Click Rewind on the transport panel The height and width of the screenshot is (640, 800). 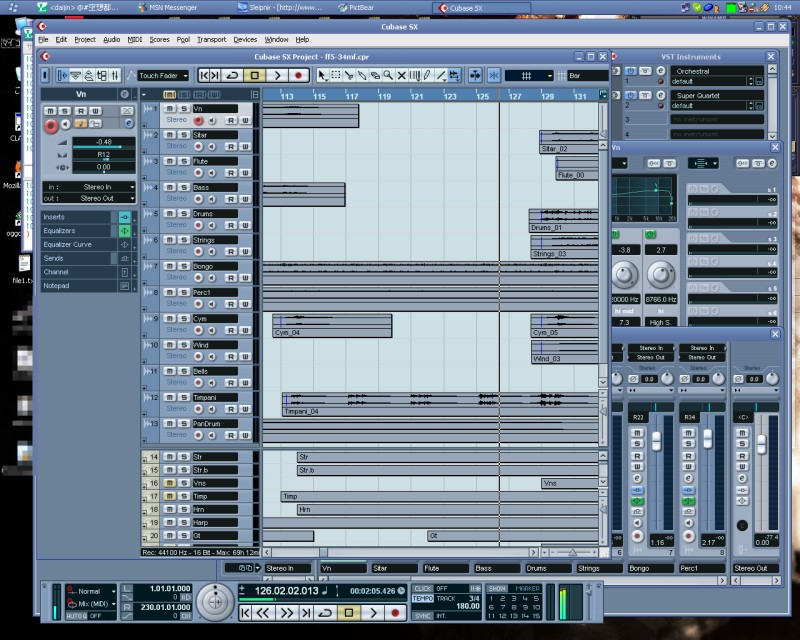pyautogui.click(x=263, y=612)
